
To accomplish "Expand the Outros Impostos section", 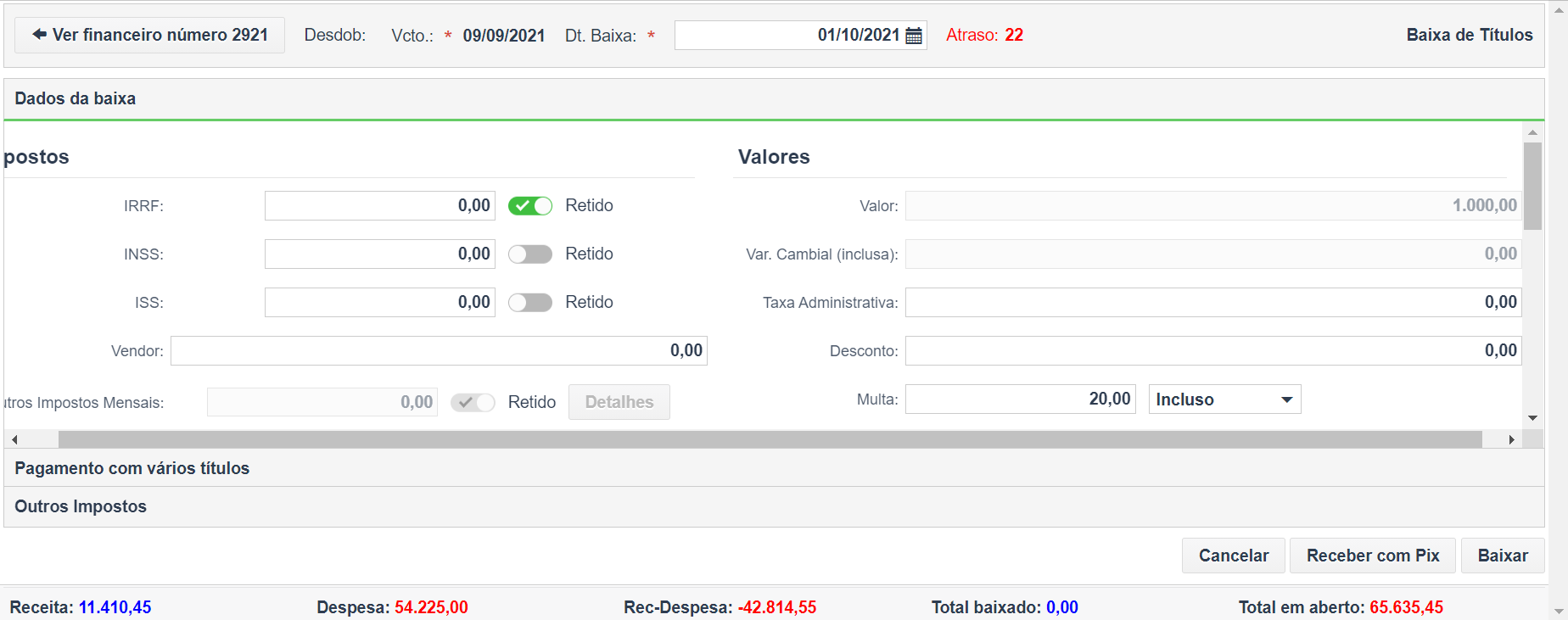I will [81, 506].
